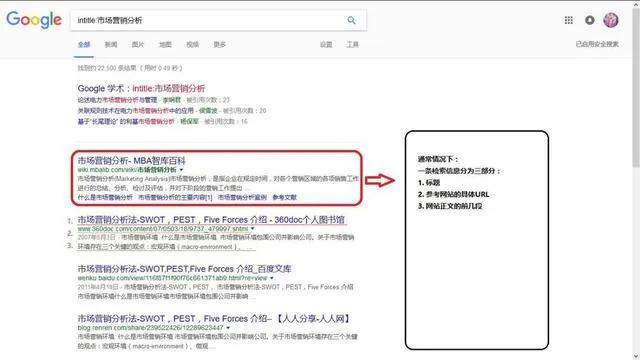The image size is (640, 360).
Task: Click the vertical page scrollbar thumb
Action: (636, 88)
